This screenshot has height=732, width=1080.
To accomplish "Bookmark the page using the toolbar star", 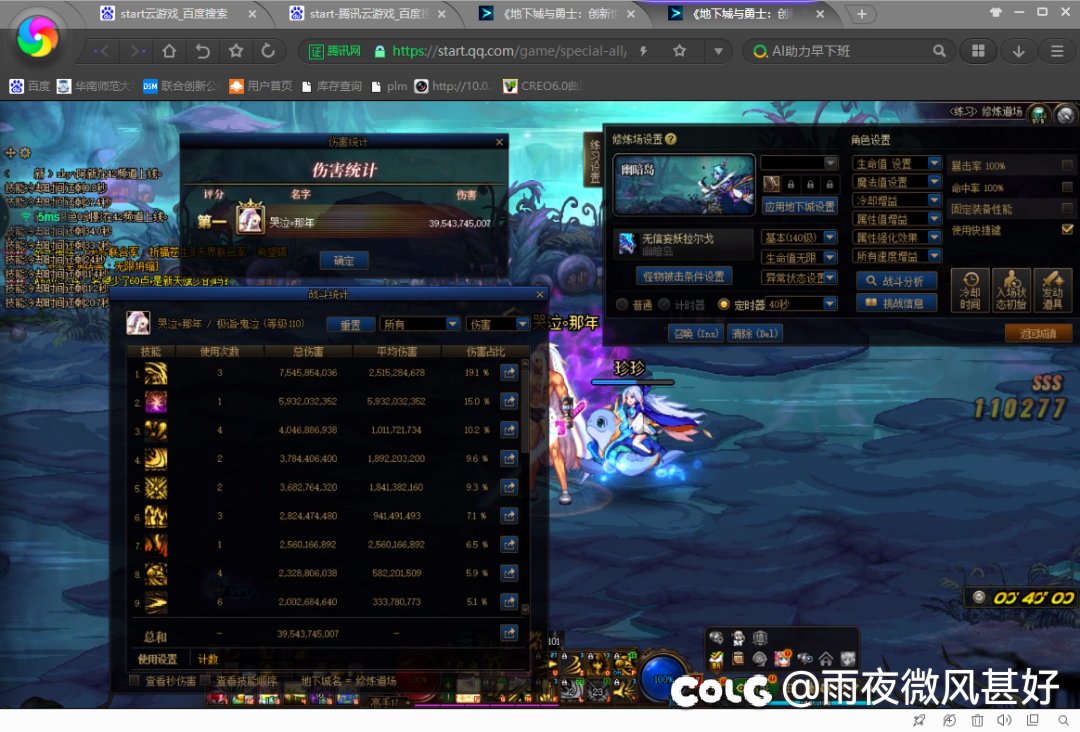I will (236, 51).
